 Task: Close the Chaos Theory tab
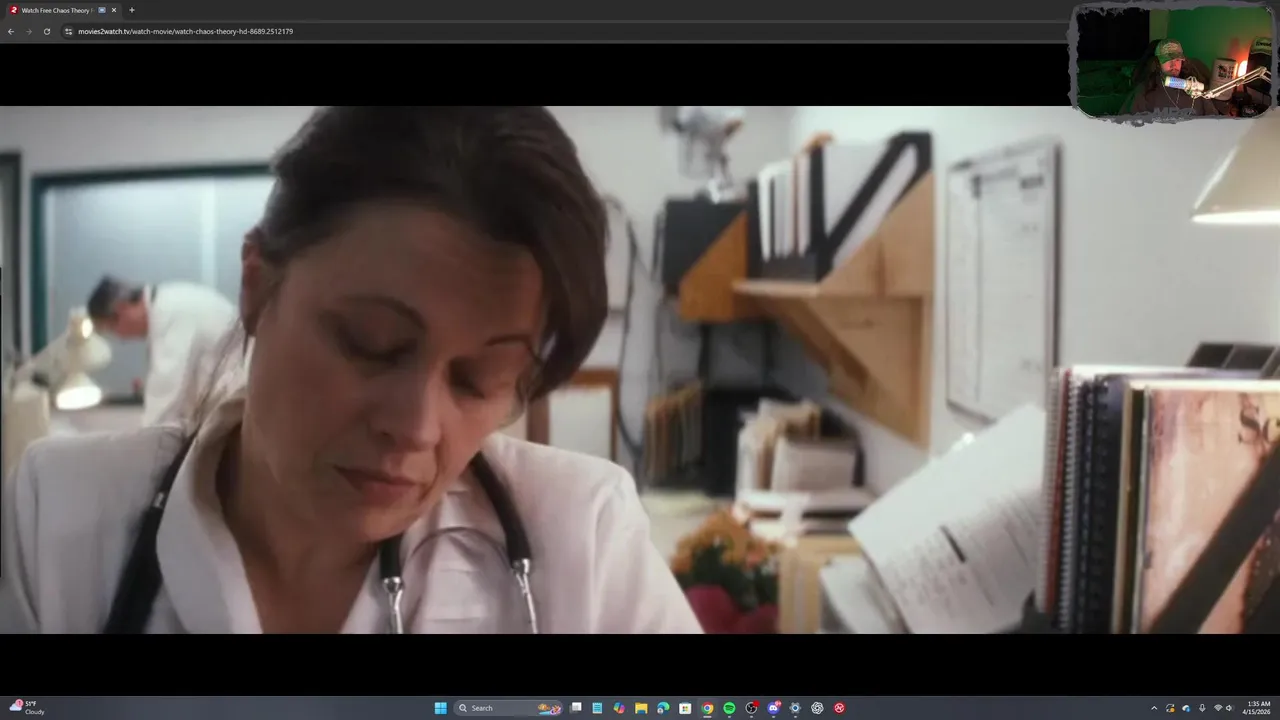tap(114, 10)
